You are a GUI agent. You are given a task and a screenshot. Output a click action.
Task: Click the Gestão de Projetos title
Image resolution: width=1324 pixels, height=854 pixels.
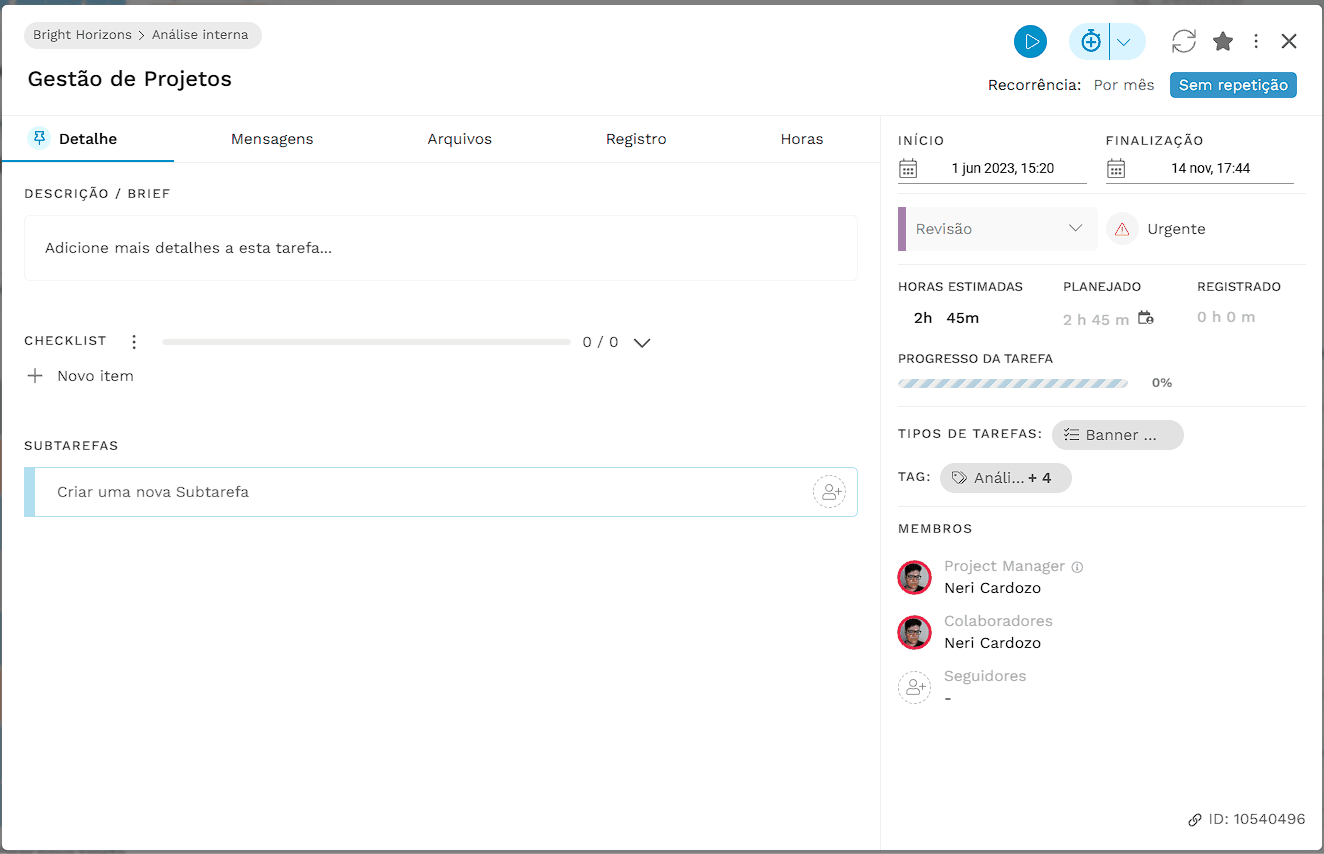(130, 79)
